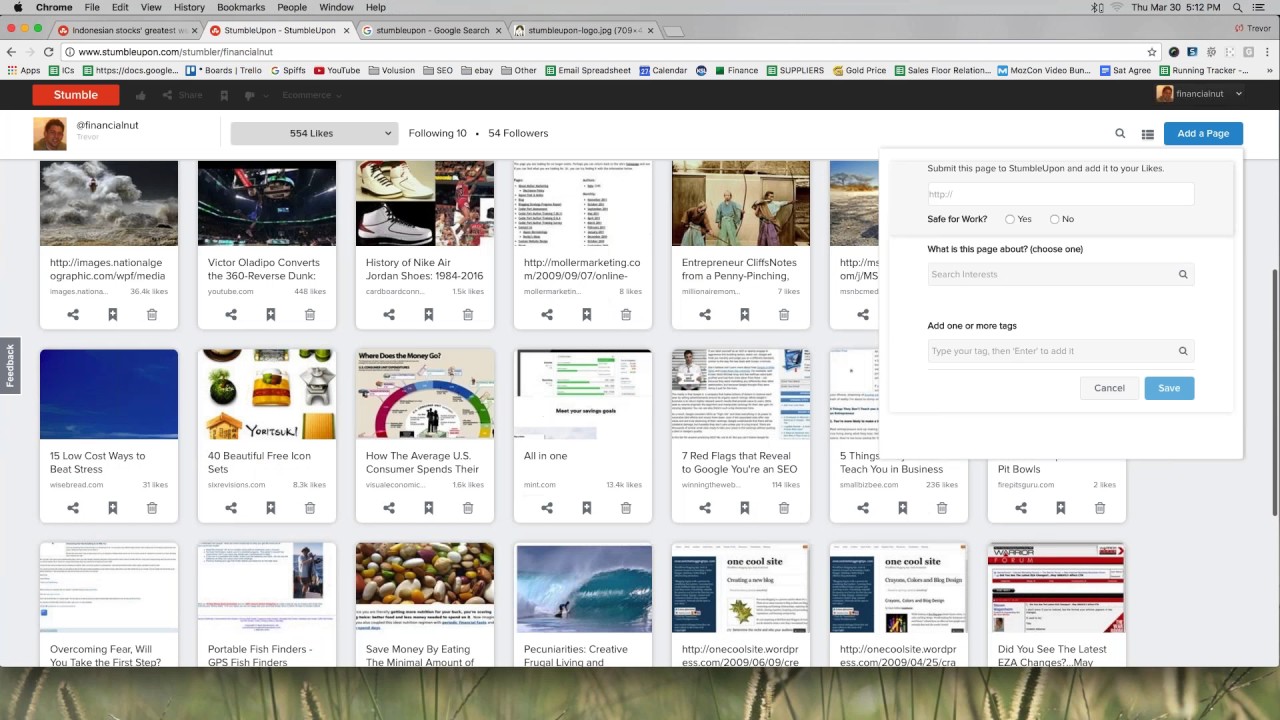
Task: Share the 15 Low Cost Ways card
Action: [73, 508]
